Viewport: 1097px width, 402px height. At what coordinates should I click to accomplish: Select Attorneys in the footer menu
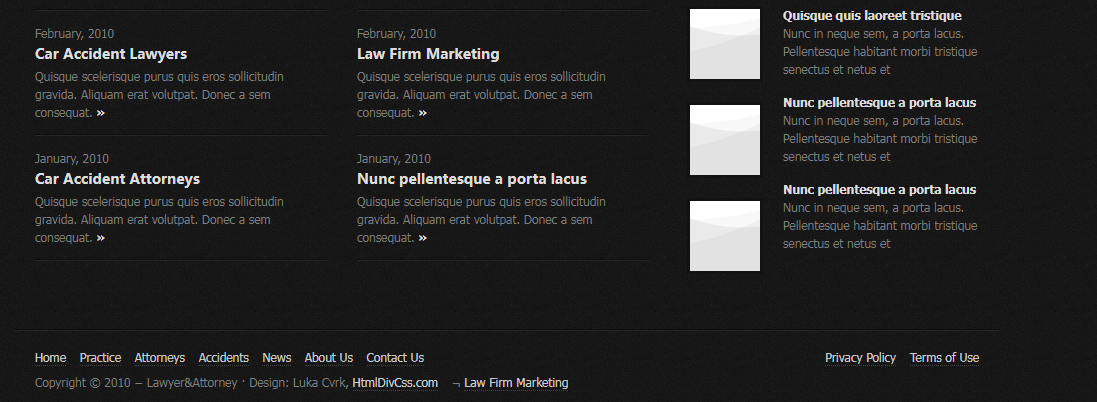point(160,358)
